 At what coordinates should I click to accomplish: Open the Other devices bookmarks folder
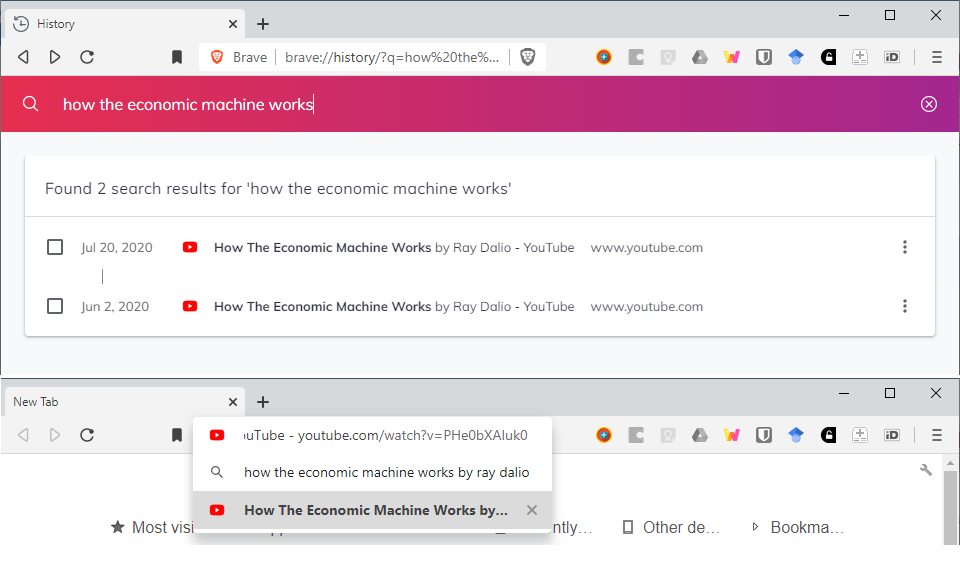671,527
